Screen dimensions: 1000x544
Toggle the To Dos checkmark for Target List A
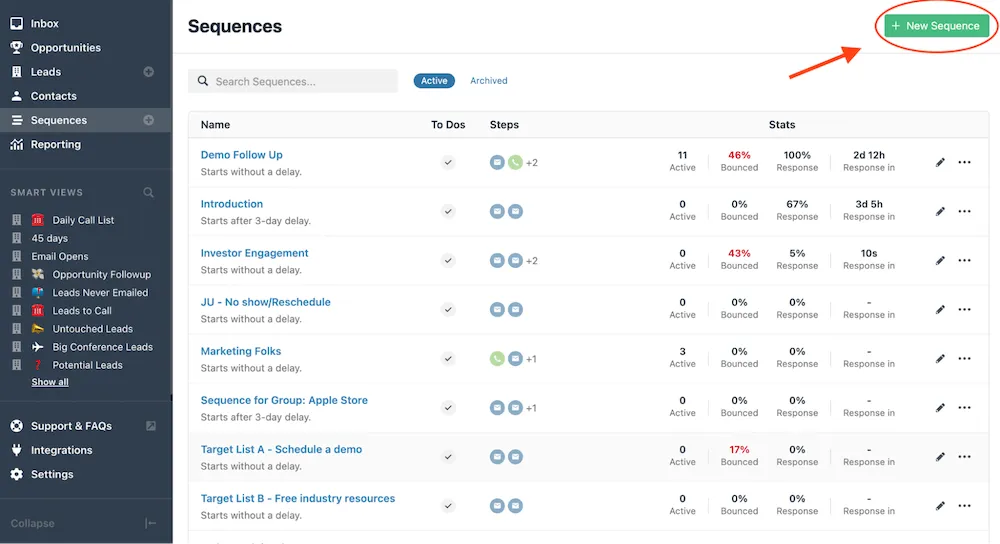448,456
